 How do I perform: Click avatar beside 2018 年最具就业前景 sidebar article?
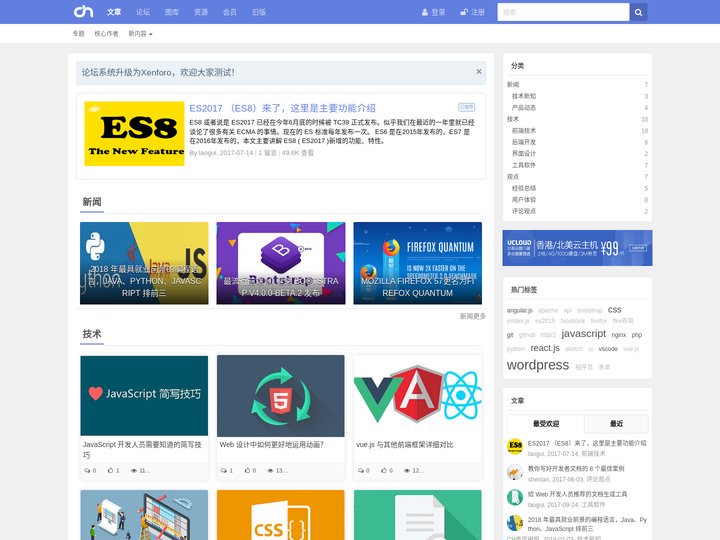pos(515,523)
